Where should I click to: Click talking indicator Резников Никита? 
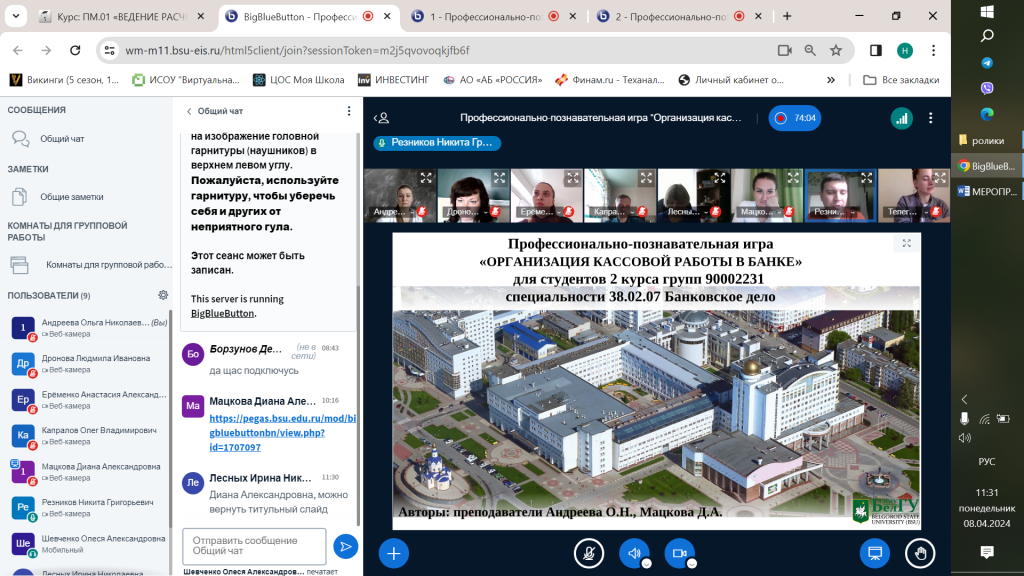click(x=437, y=142)
